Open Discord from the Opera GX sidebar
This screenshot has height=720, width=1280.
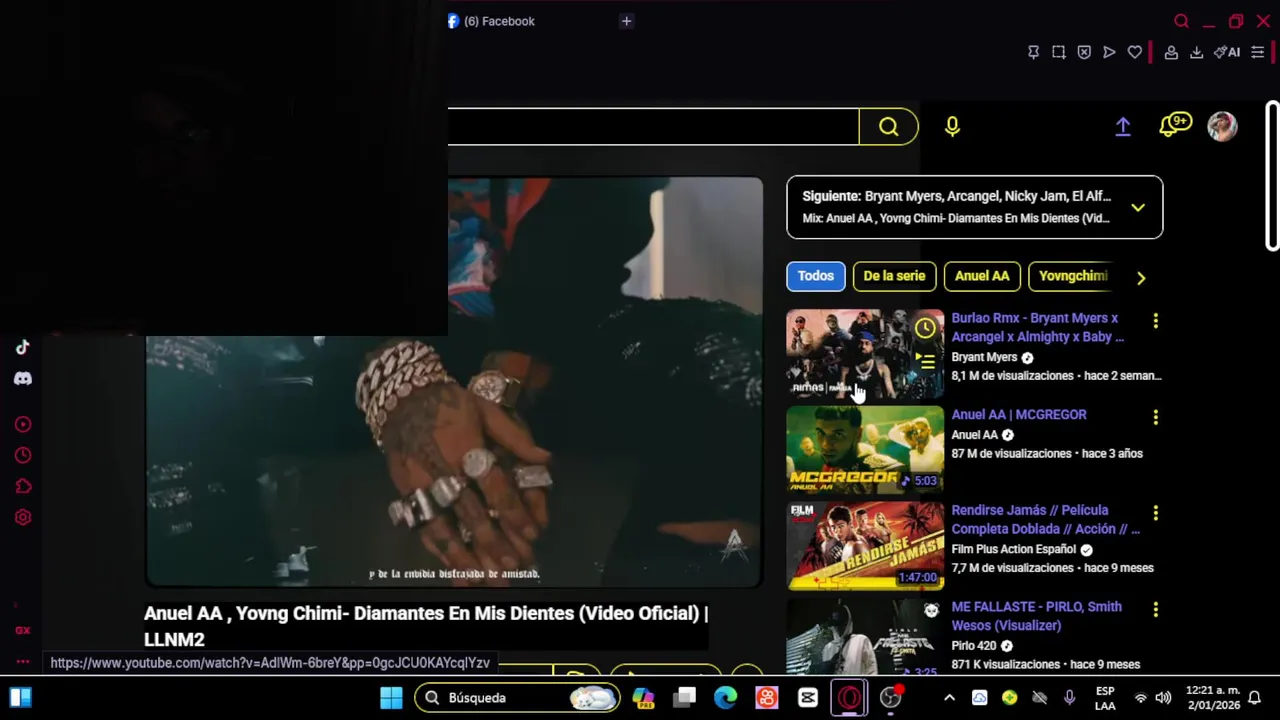coord(22,379)
